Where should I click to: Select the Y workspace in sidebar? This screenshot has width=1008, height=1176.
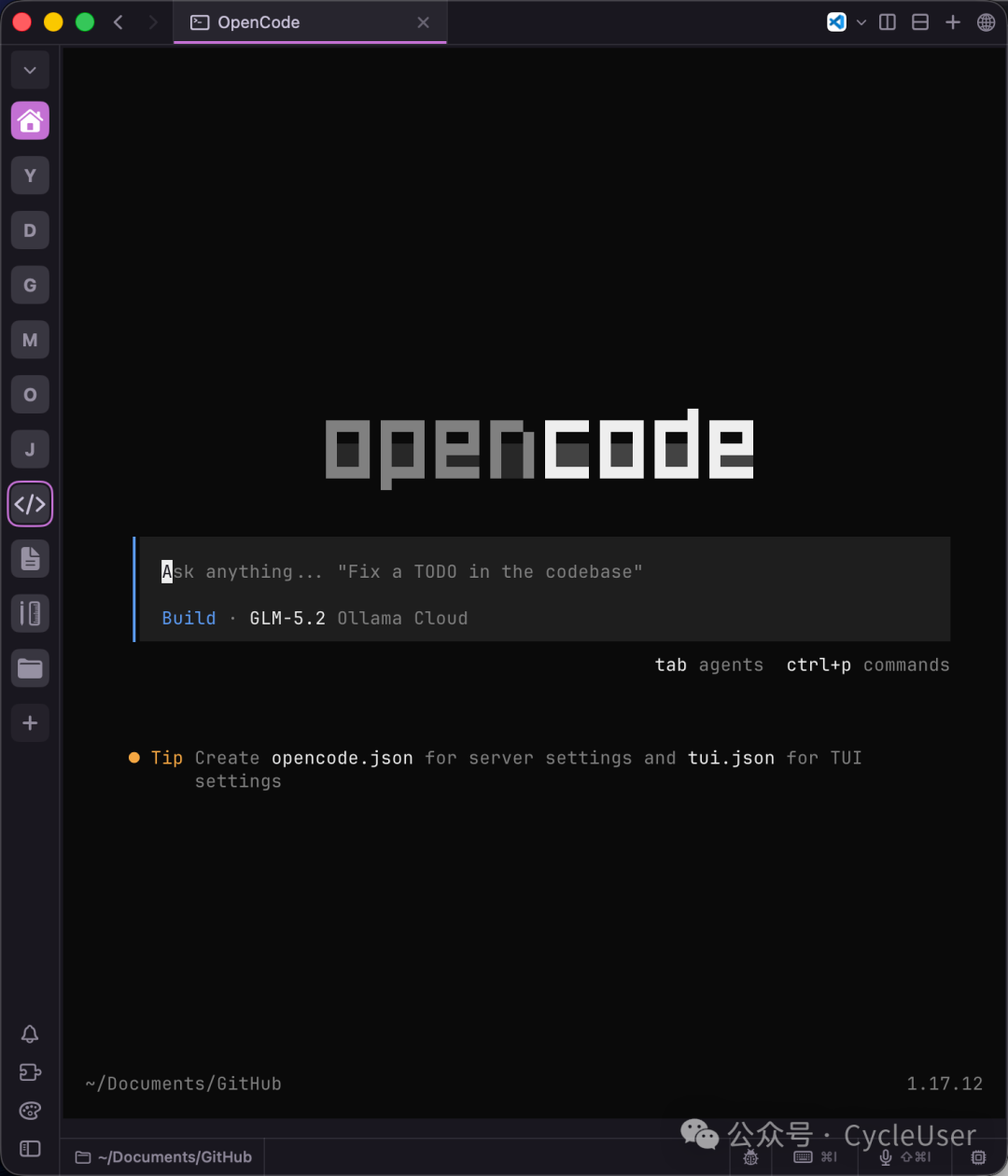point(30,175)
